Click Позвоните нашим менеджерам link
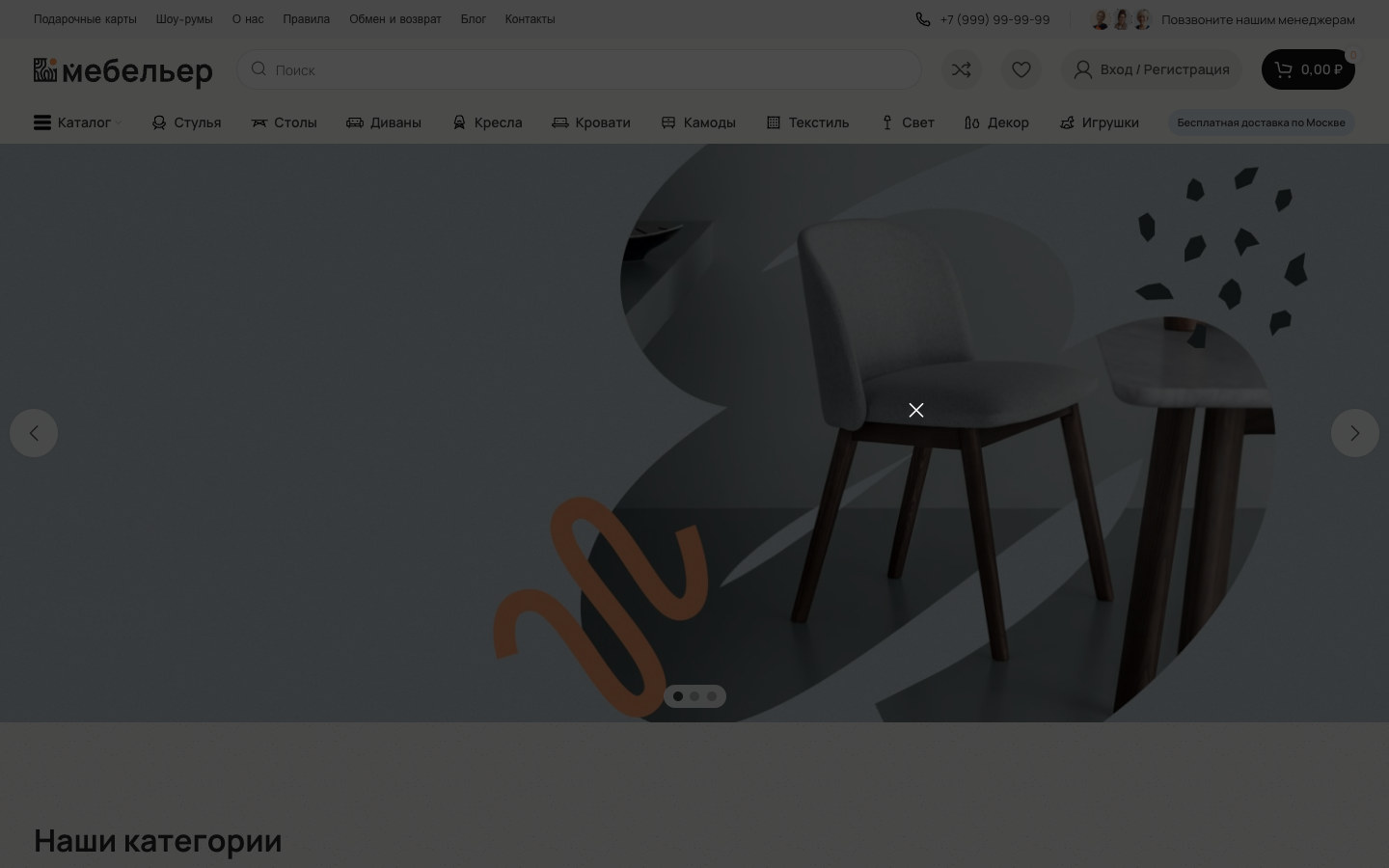Screen dimensions: 1389x868 [1258, 19]
